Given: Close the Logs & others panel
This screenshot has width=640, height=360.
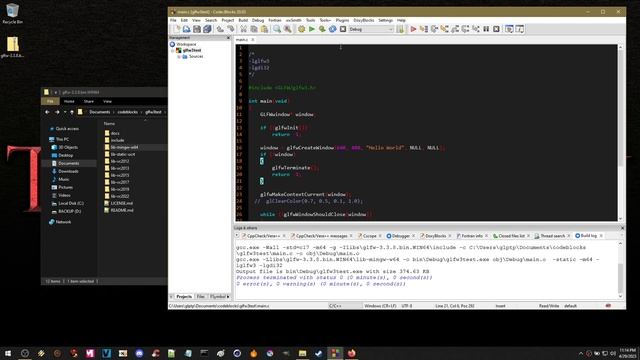Looking at the screenshot, I should tap(622, 228).
